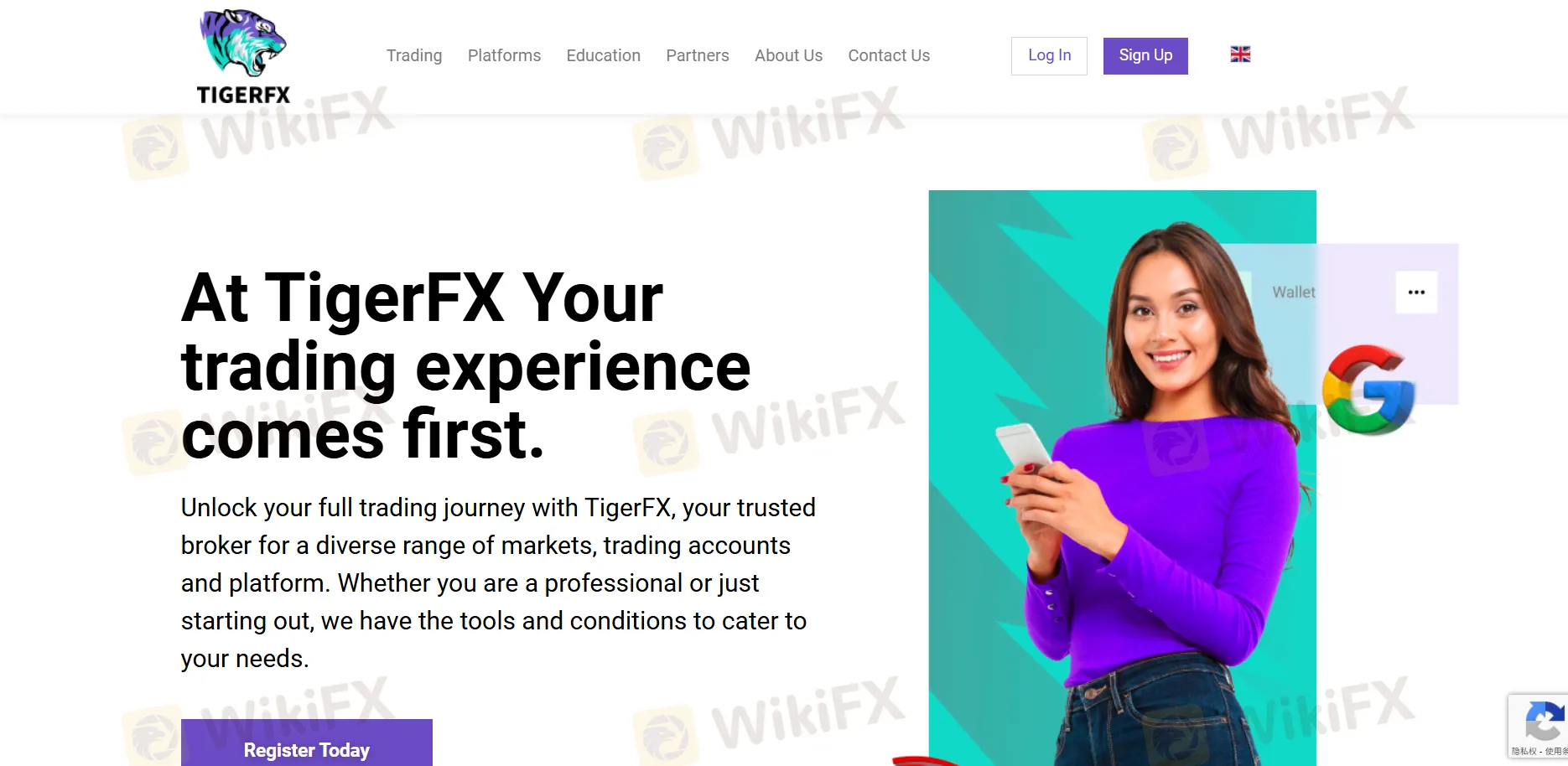Viewport: 1568px width, 766px height.
Task: Click the main headline about trading experience
Action: pyautogui.click(x=465, y=366)
